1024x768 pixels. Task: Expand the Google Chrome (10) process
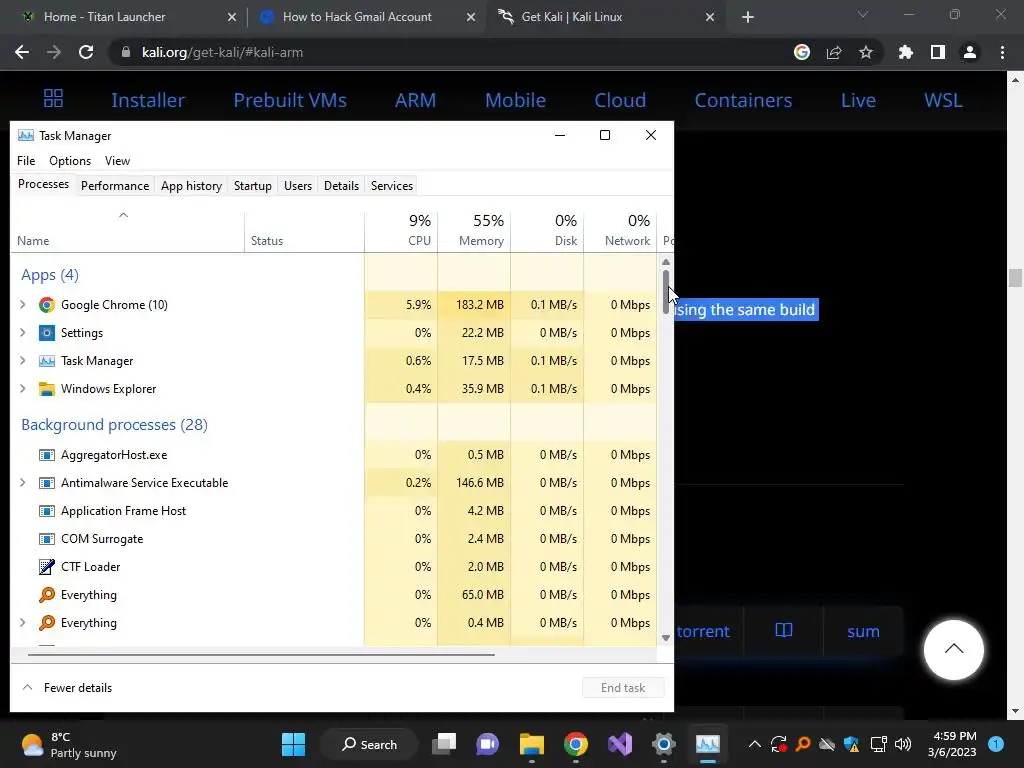point(23,304)
